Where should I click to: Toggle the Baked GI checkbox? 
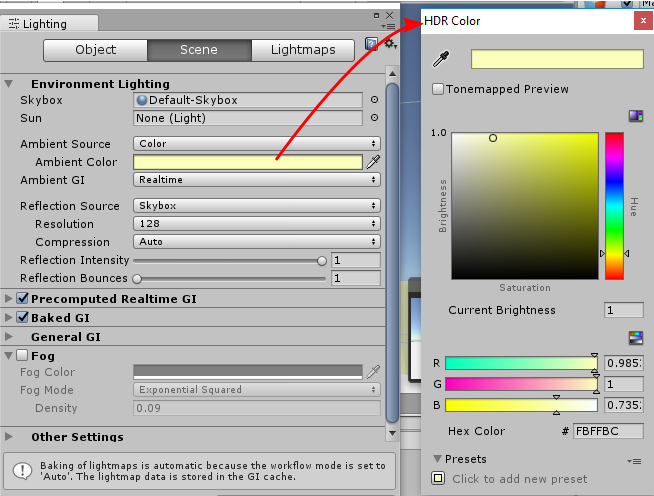(23, 317)
